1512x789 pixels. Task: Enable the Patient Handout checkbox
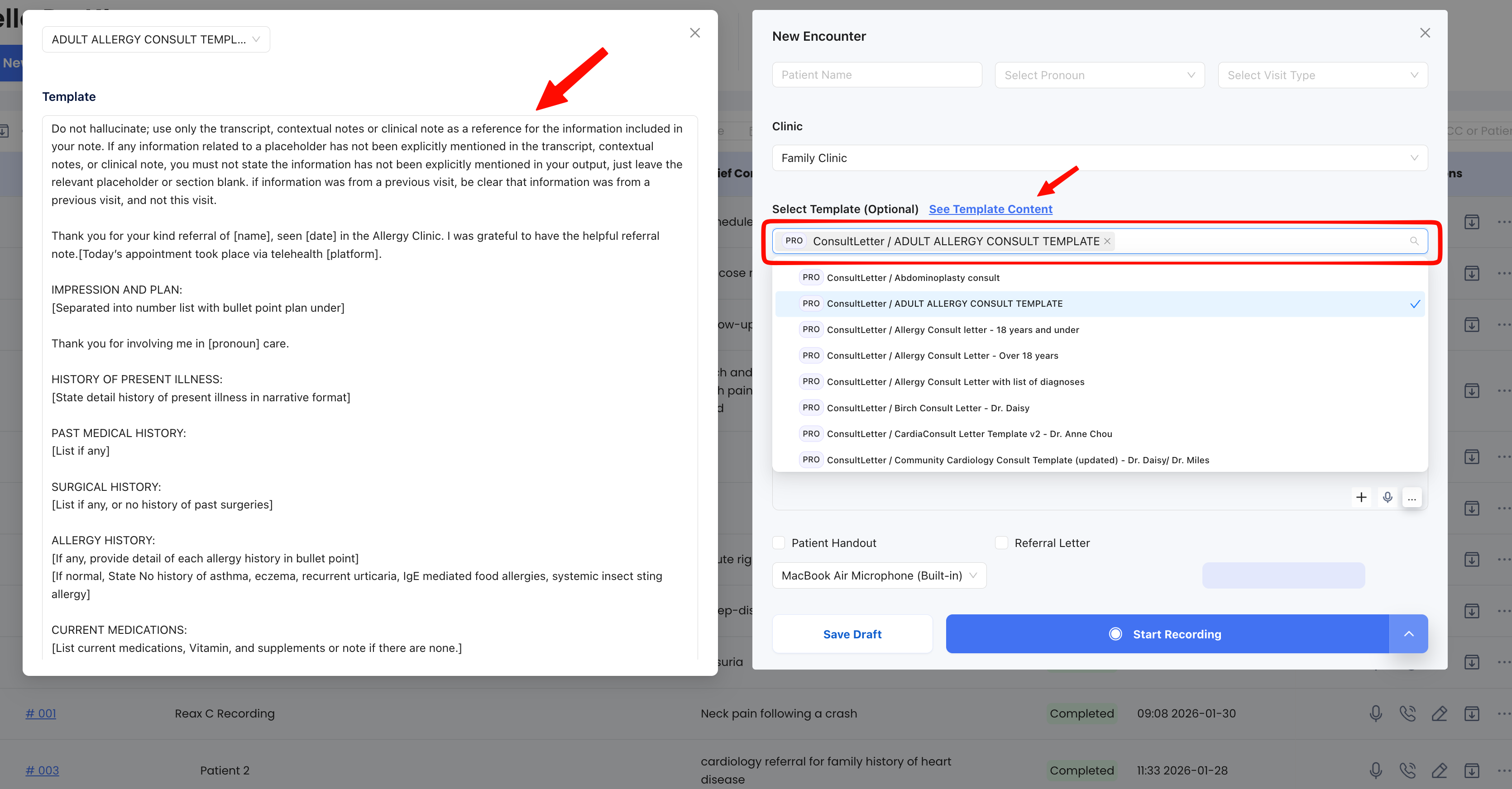(x=779, y=542)
